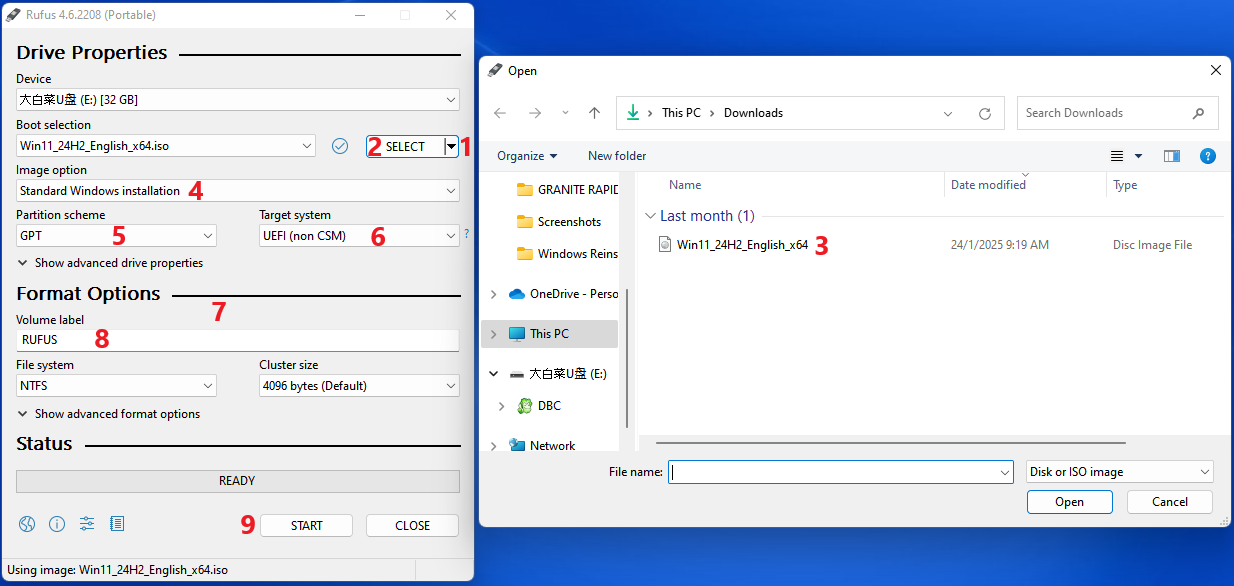Open the Organize menu
The width and height of the screenshot is (1234, 586).
point(527,156)
